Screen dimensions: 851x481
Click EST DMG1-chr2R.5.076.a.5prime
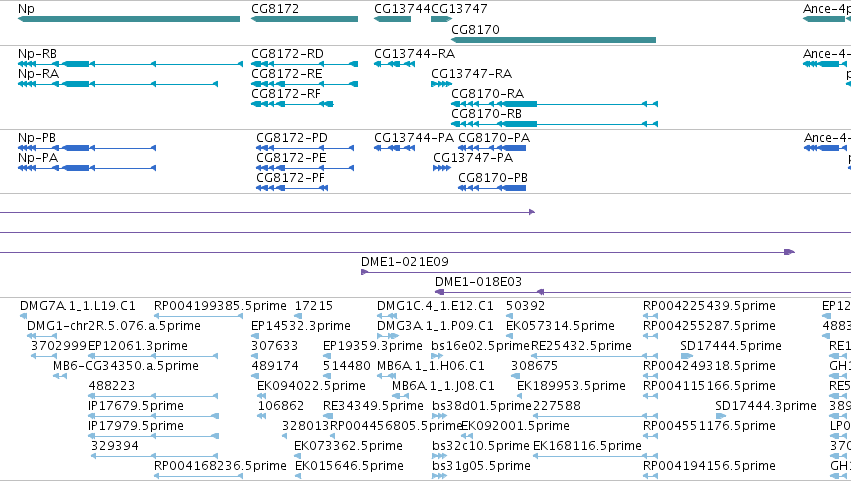[x=114, y=326]
